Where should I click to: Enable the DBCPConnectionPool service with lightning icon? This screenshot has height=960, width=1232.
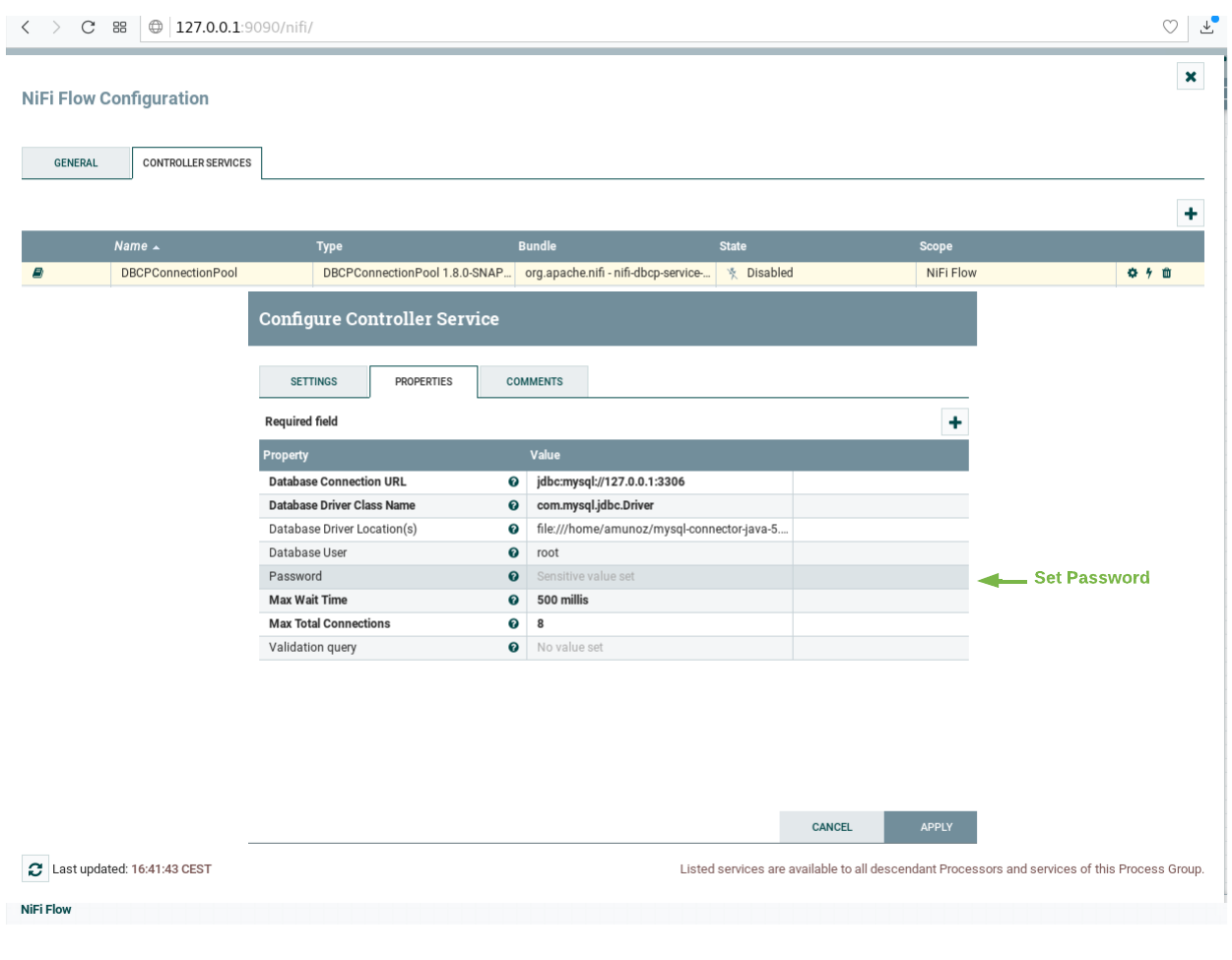pyautogui.click(x=1148, y=274)
